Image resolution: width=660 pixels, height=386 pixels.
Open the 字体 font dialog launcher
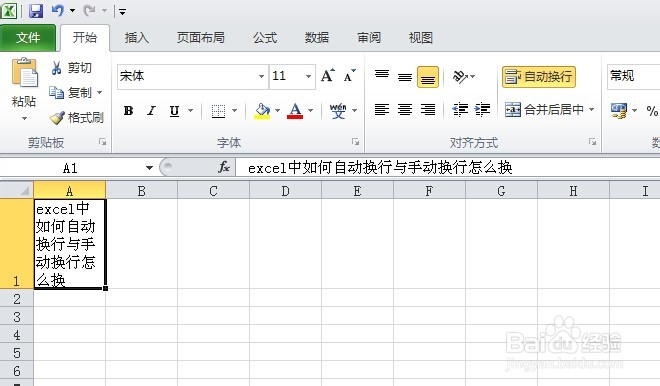pyautogui.click(x=356, y=142)
